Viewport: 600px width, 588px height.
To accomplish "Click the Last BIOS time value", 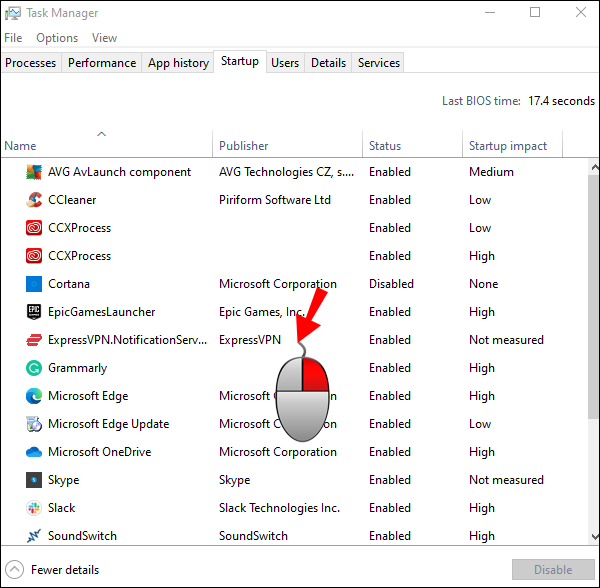I will pyautogui.click(x=561, y=101).
